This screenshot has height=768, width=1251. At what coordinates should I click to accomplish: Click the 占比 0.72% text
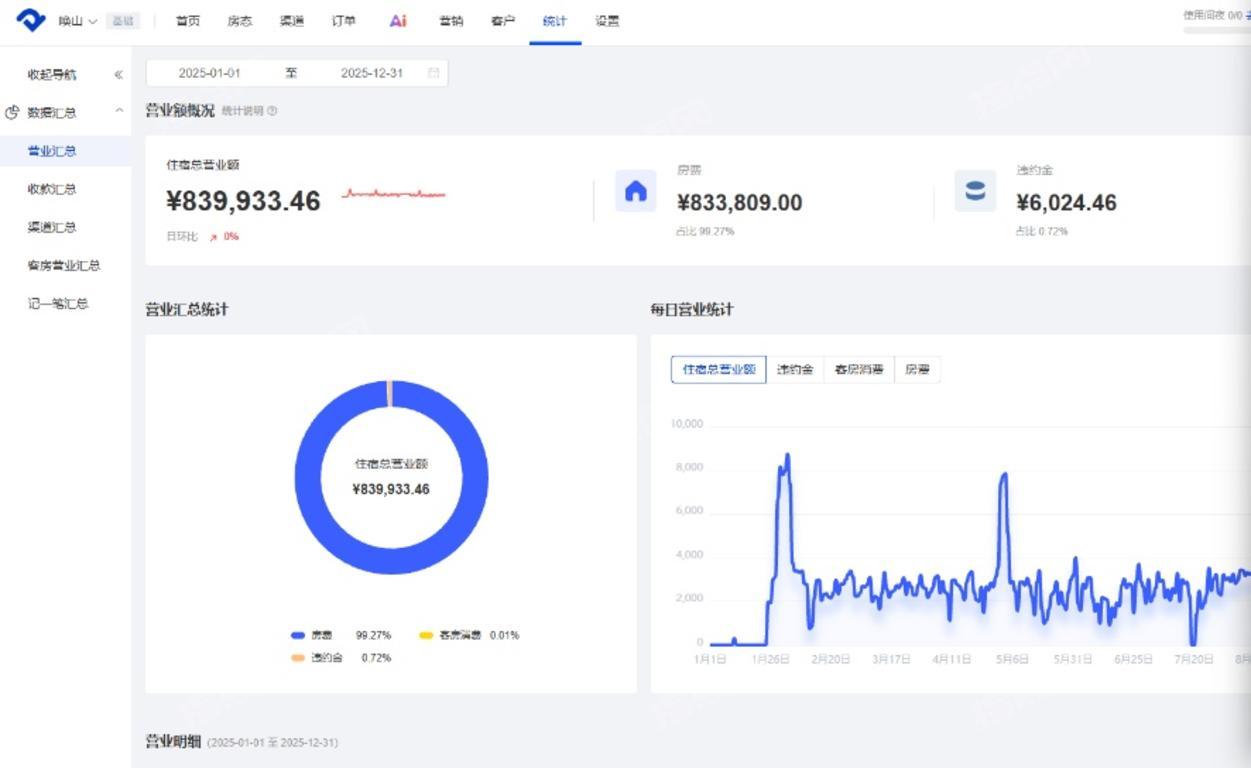click(1042, 231)
